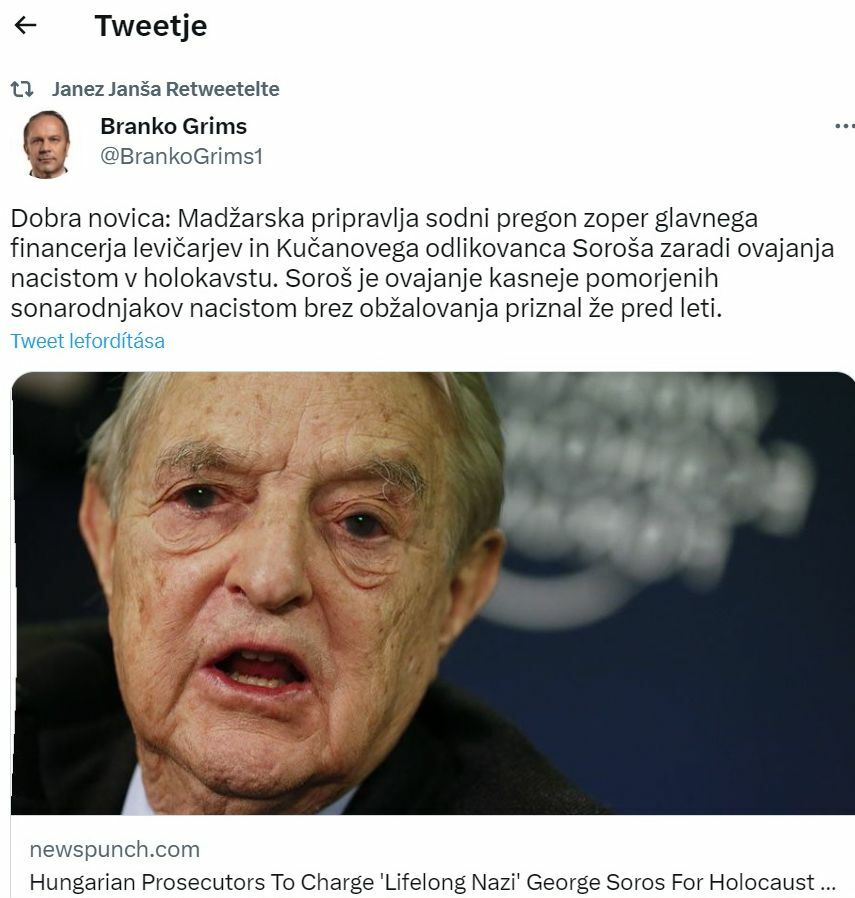
Task: Open Branko Grims profile avatar
Action: pos(46,144)
